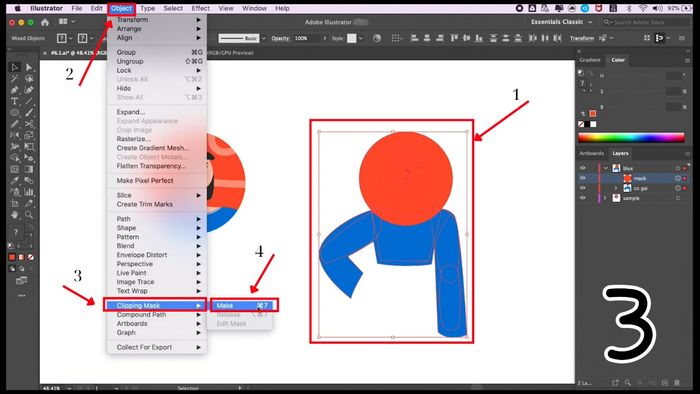Click the color spectrum bar
Screen dimensions: 700x394
631,138
